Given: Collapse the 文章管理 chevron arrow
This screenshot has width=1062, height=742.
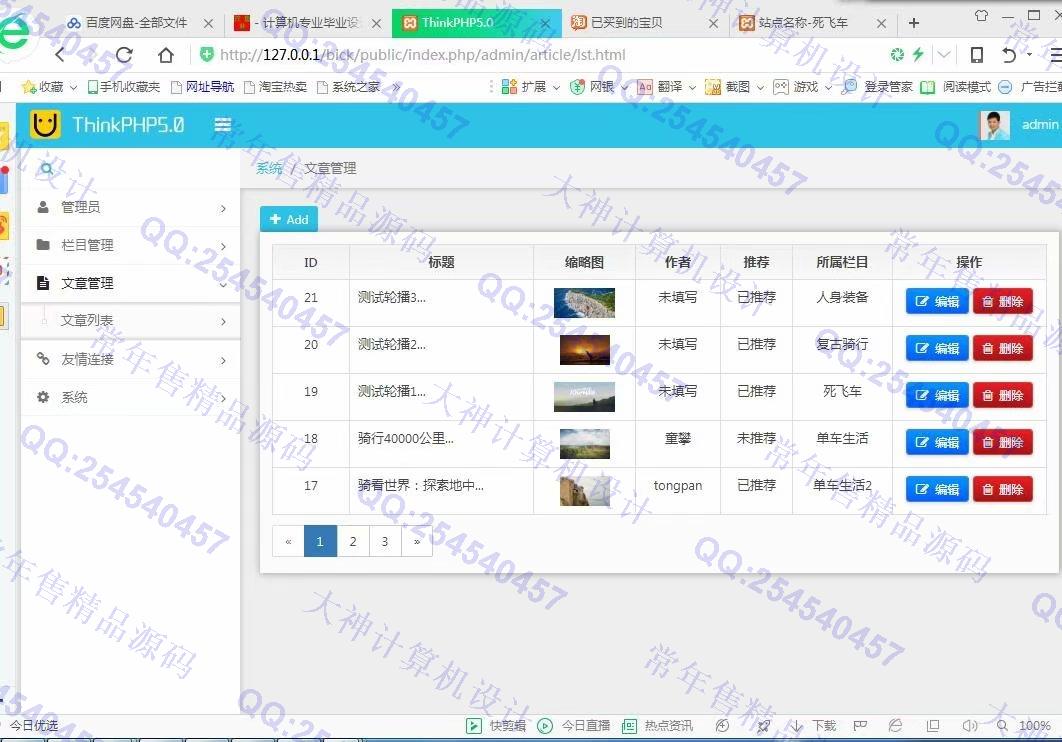Looking at the screenshot, I should pyautogui.click(x=224, y=285).
